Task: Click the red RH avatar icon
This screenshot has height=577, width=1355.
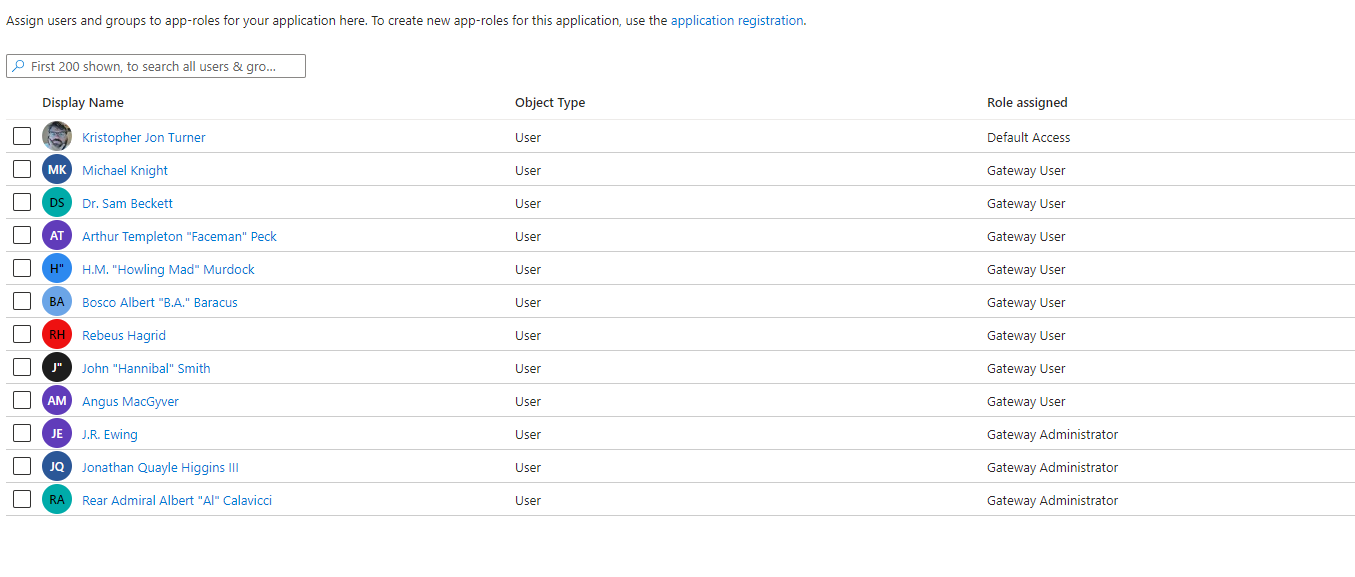Action: [x=57, y=335]
